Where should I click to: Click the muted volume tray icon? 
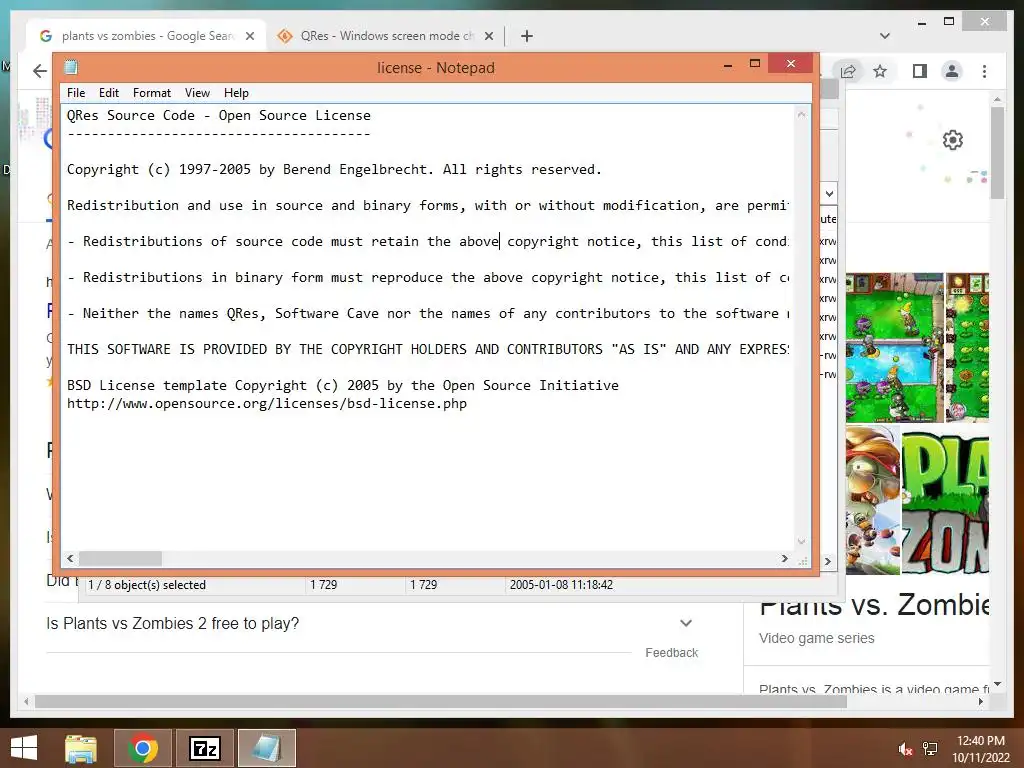[905, 749]
